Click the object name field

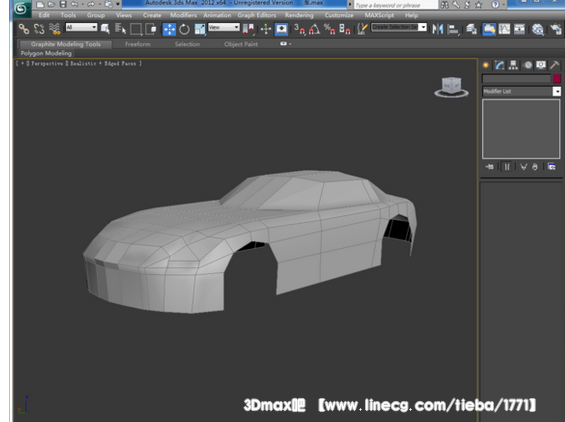pyautogui.click(x=516, y=78)
